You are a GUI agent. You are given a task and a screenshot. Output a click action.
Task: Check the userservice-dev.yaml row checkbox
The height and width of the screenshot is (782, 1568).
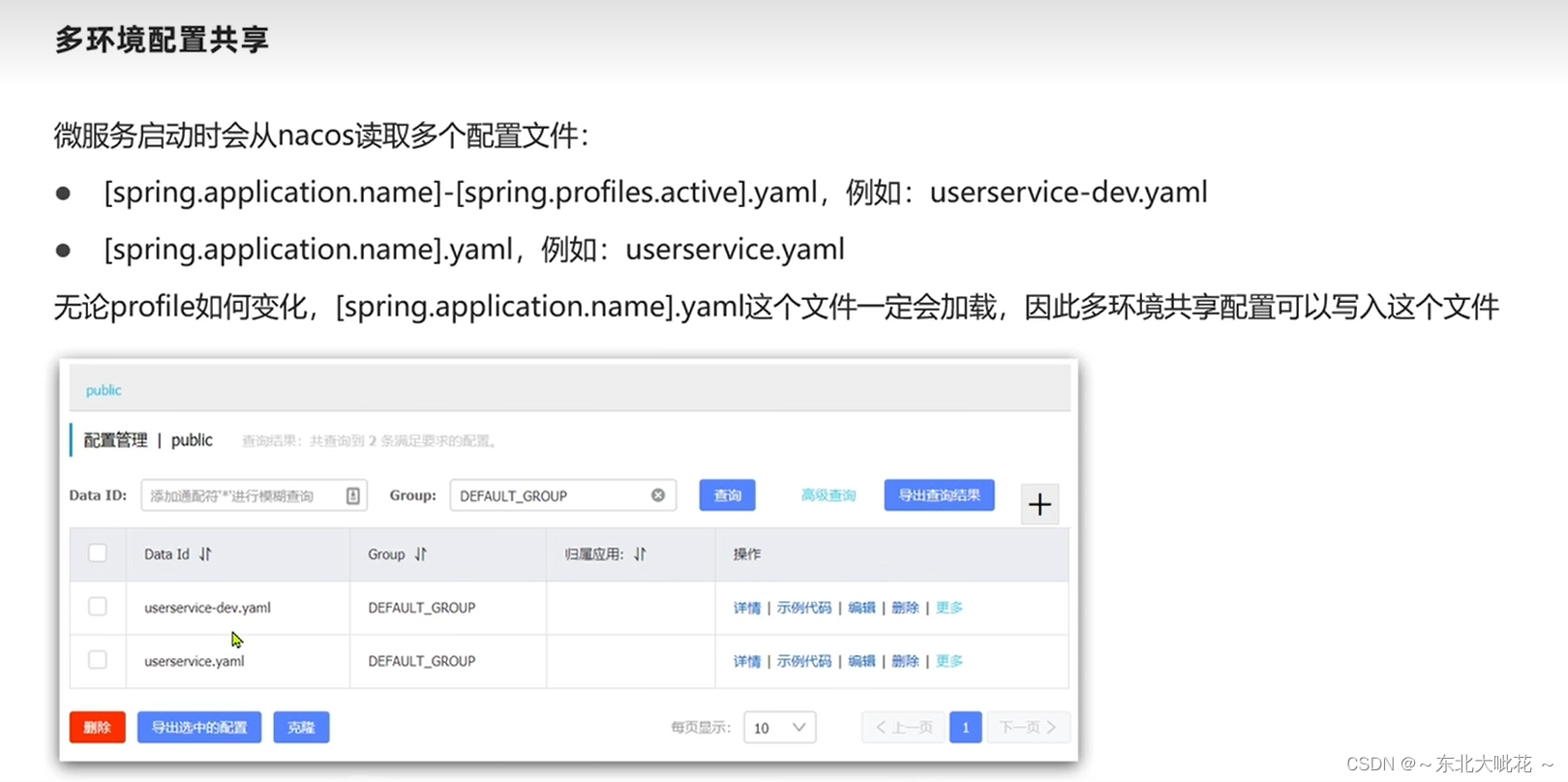point(98,607)
